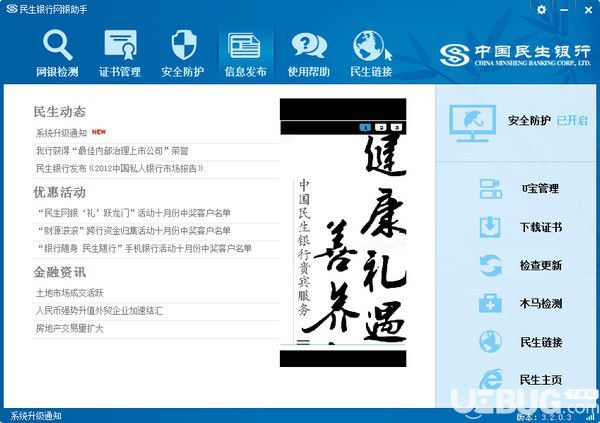600x423 pixels.
Task: Select 检查更新 label
Action: 541,265
